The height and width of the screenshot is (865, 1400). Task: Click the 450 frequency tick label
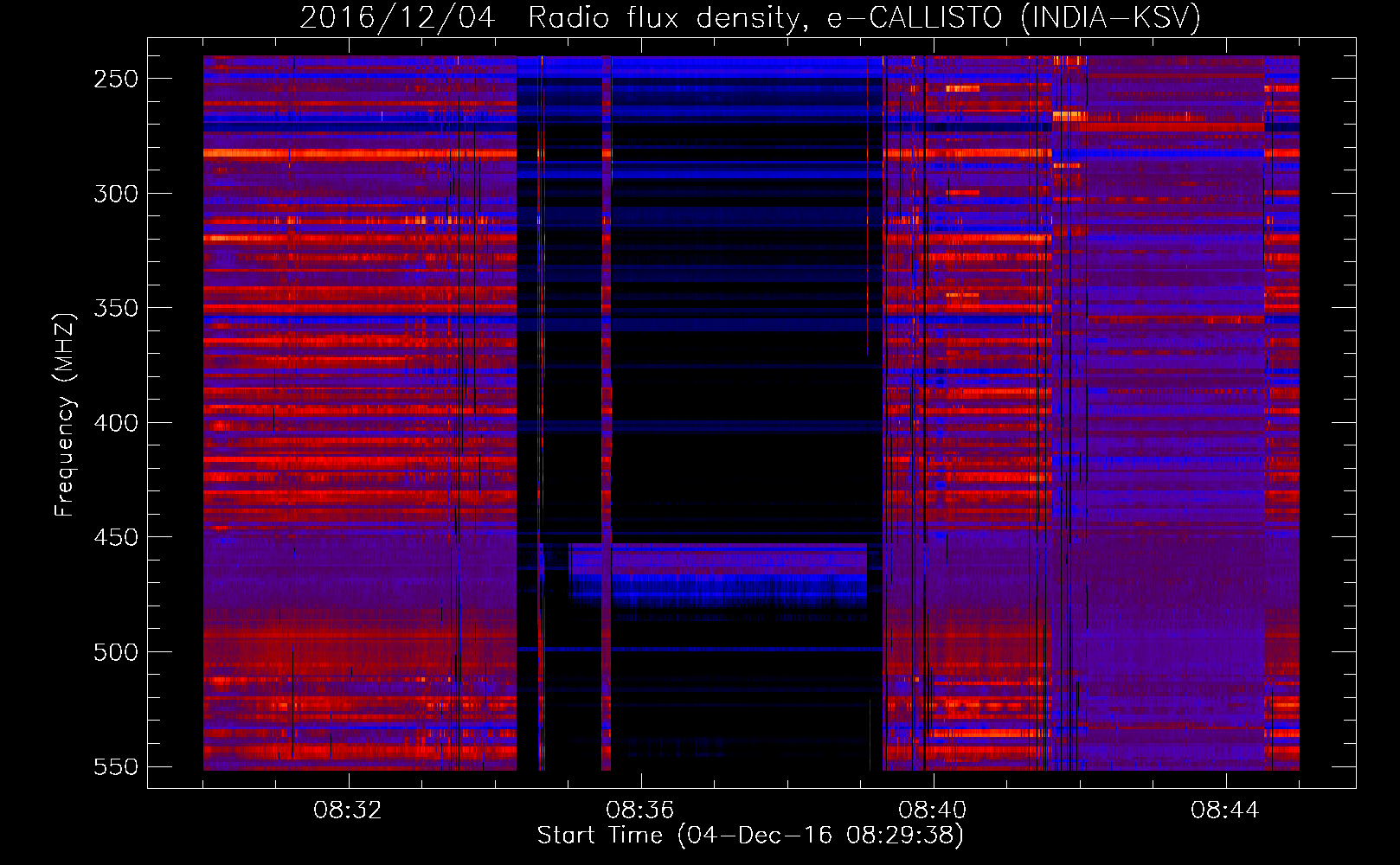click(x=116, y=538)
